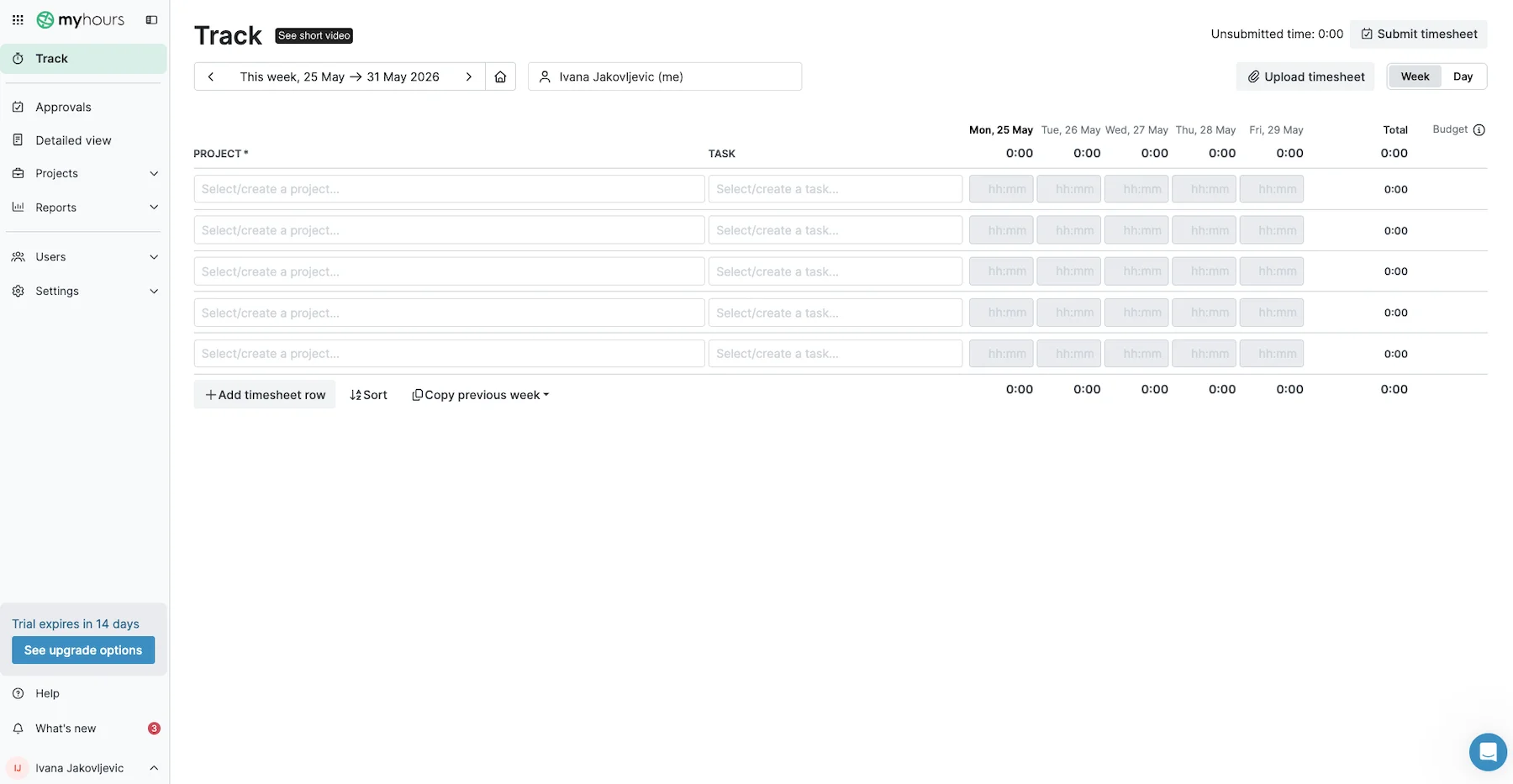Click the Unsubmitted time: 0:00 text
Viewport: 1513px width, 784px height.
1277,34
